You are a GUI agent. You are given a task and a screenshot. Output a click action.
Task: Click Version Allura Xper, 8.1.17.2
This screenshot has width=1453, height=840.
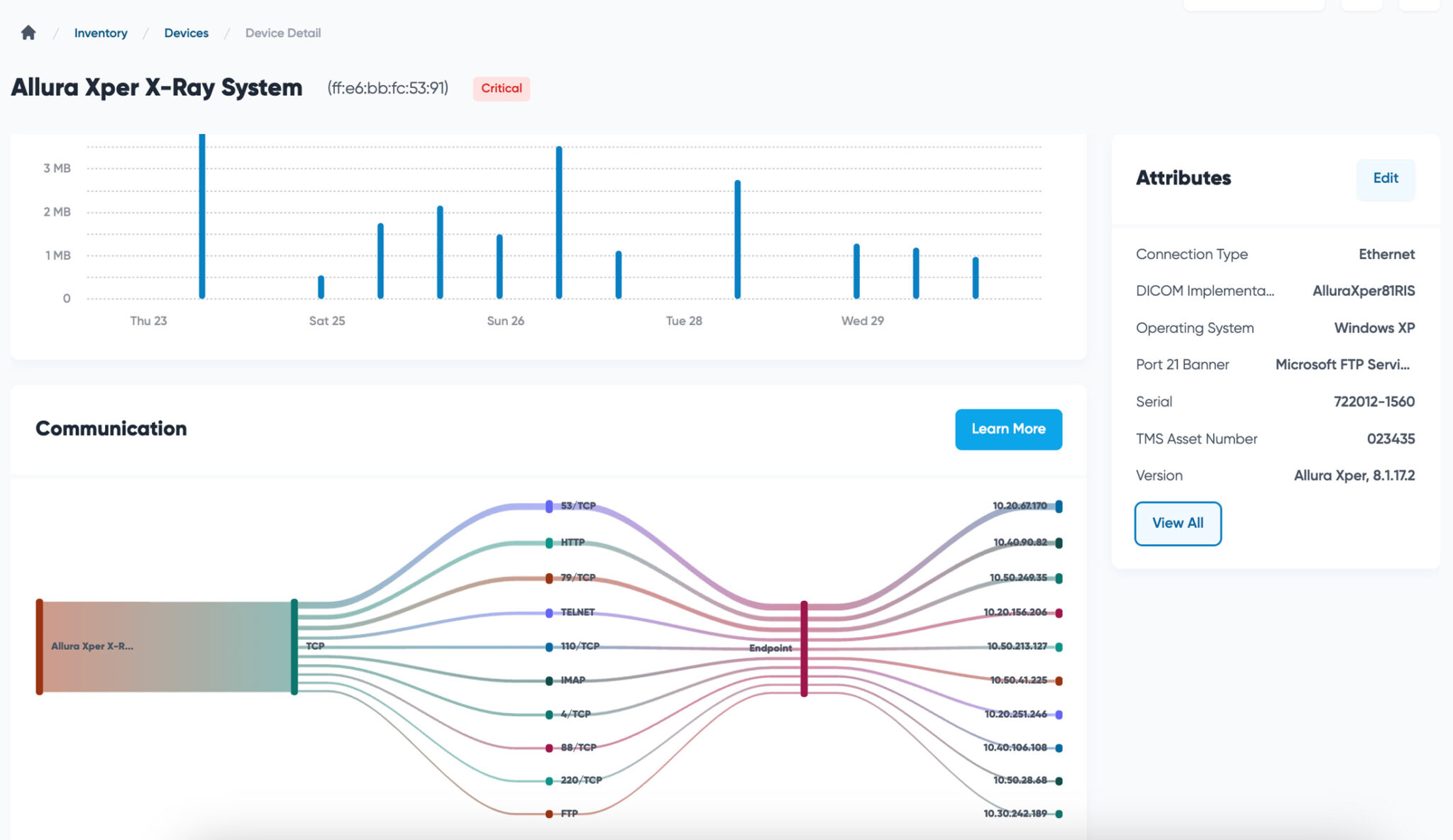coord(1354,475)
